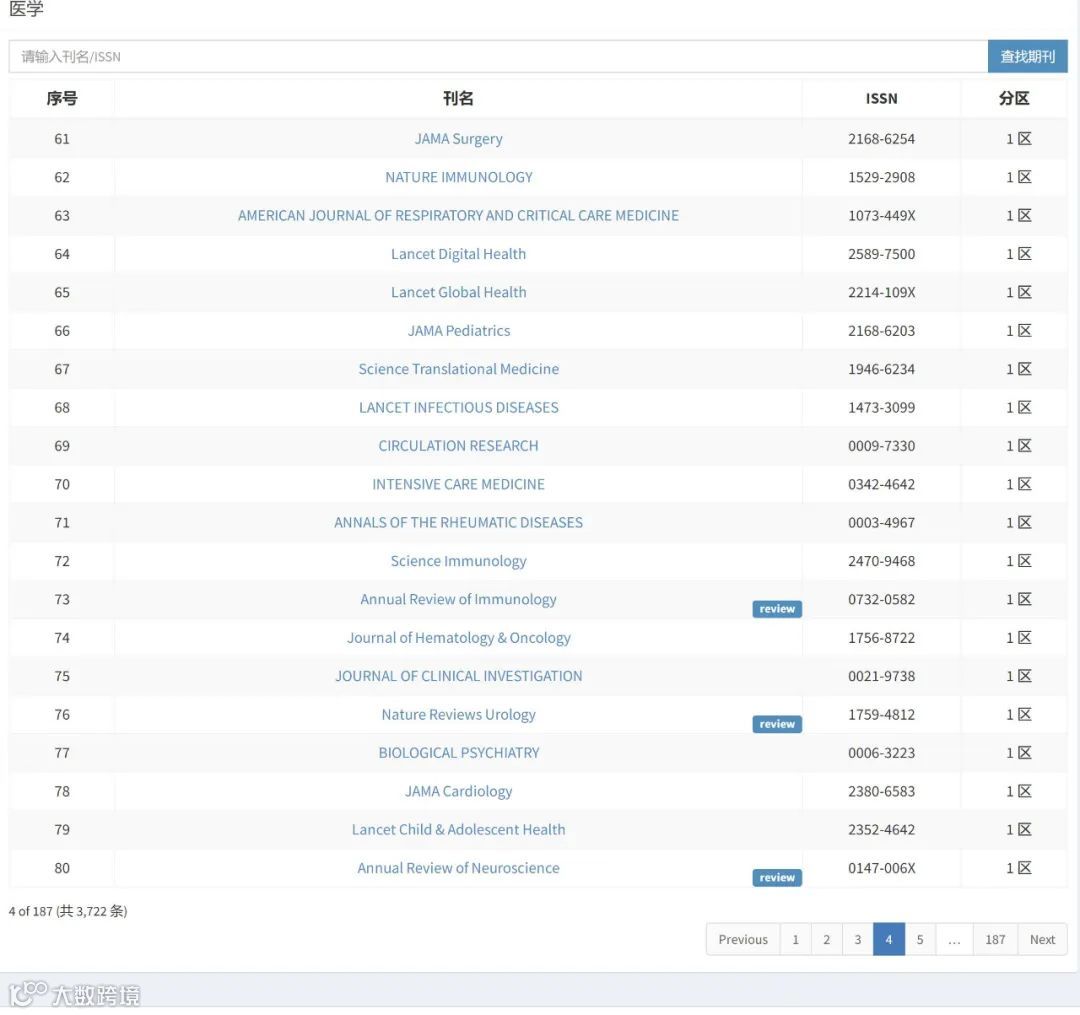Open Lancet Child & Adolescent Health link
The height and width of the screenshot is (1015, 1080).
click(x=458, y=830)
